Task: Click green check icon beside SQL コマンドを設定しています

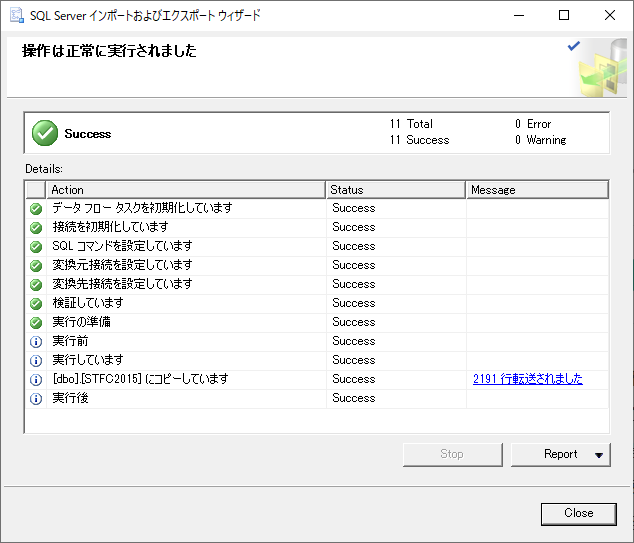Action: coord(36,247)
